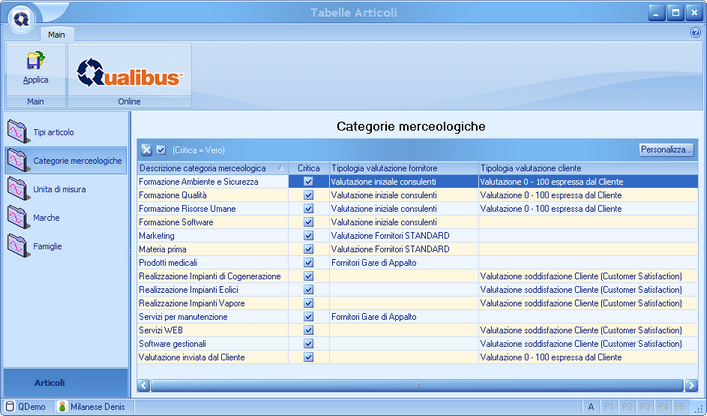Click the (Critica = Vero) filter text
This screenshot has width=707, height=416.
(198, 150)
